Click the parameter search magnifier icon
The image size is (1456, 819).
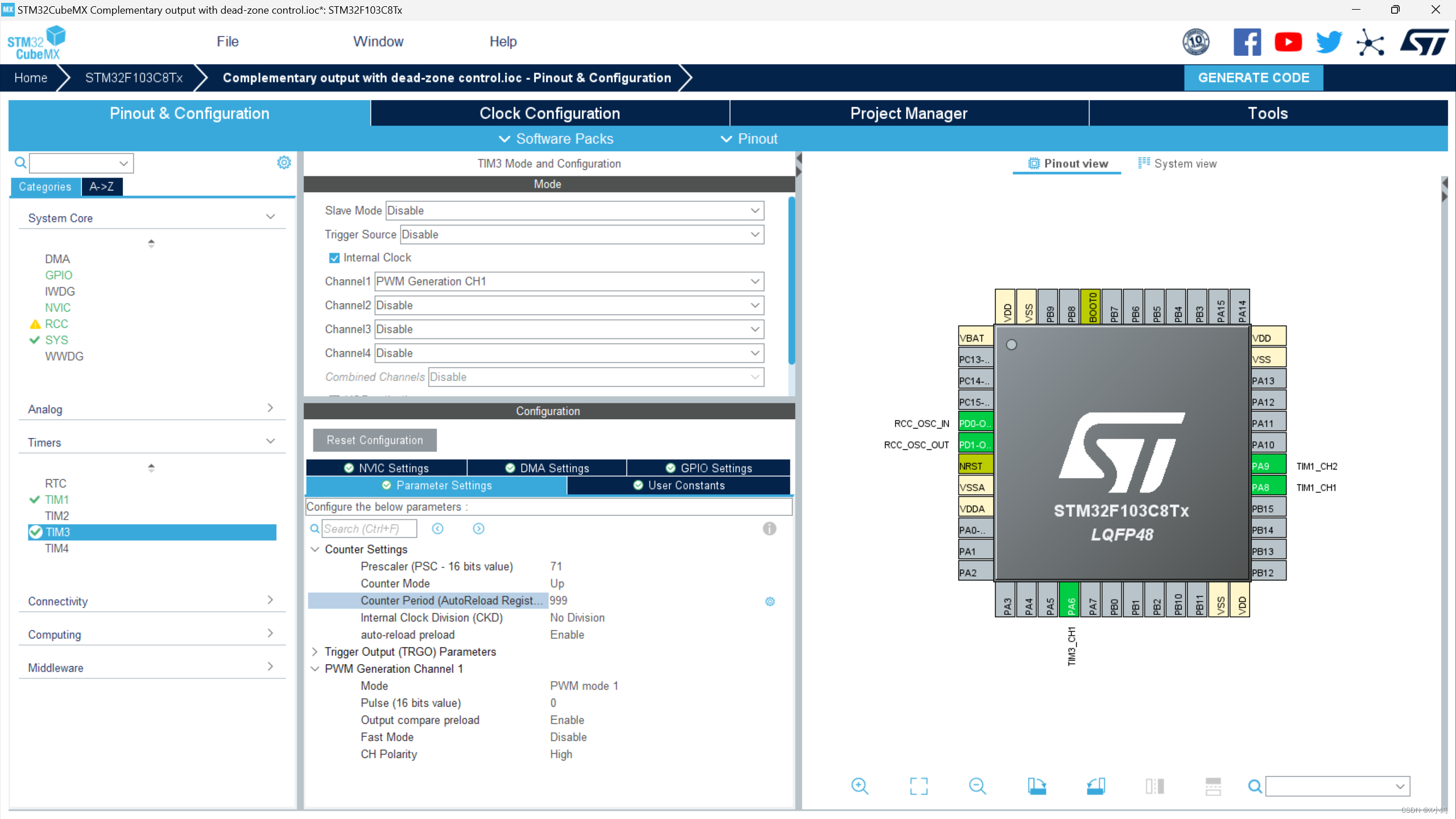315,529
